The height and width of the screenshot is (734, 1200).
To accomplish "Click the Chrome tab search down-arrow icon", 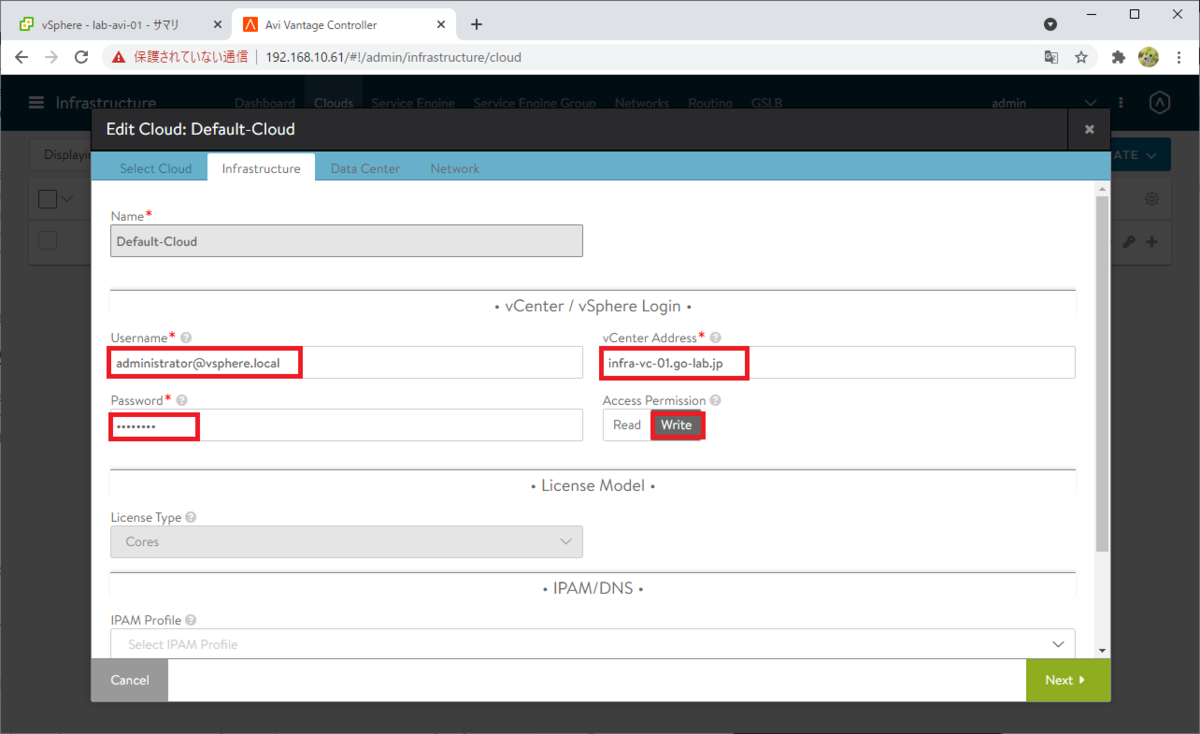I will tap(1050, 24).
